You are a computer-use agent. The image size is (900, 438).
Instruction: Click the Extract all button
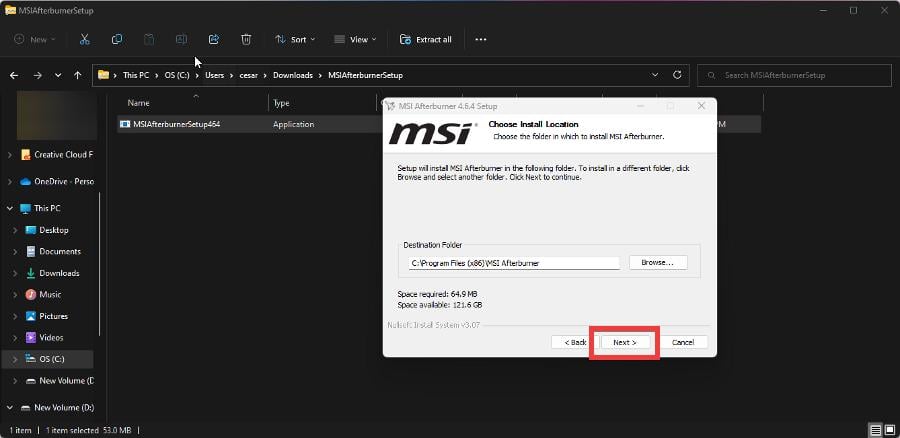(426, 40)
